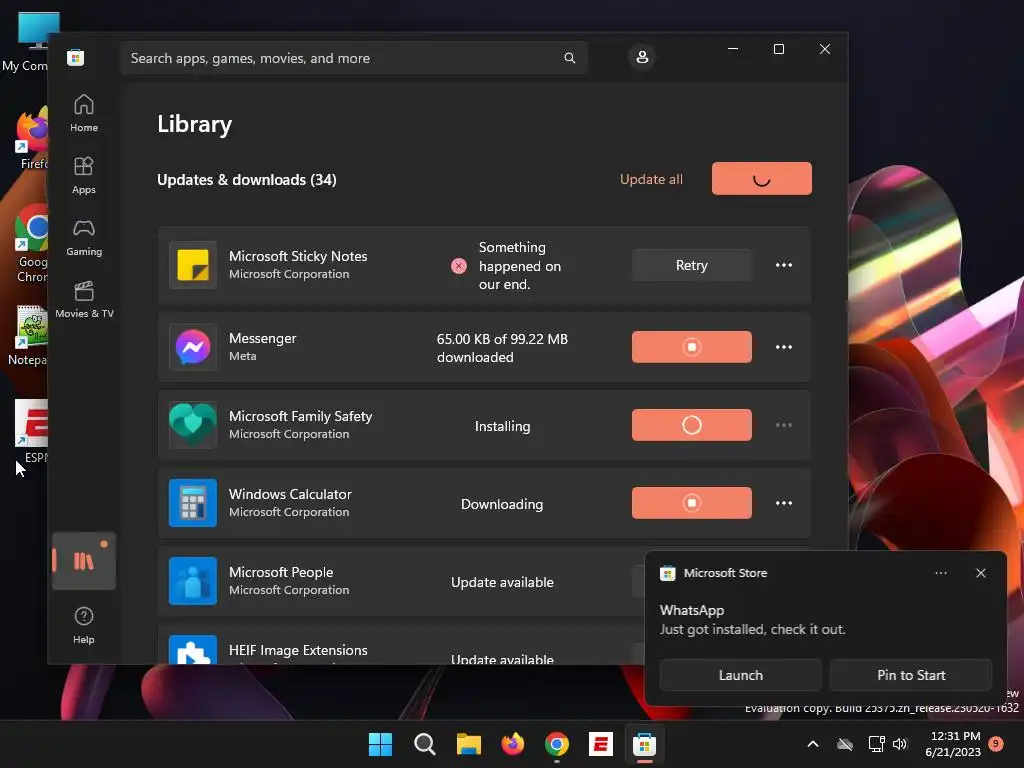Image resolution: width=1024 pixels, height=768 pixels.
Task: Launch WhatsApp from the notification
Action: (x=741, y=675)
